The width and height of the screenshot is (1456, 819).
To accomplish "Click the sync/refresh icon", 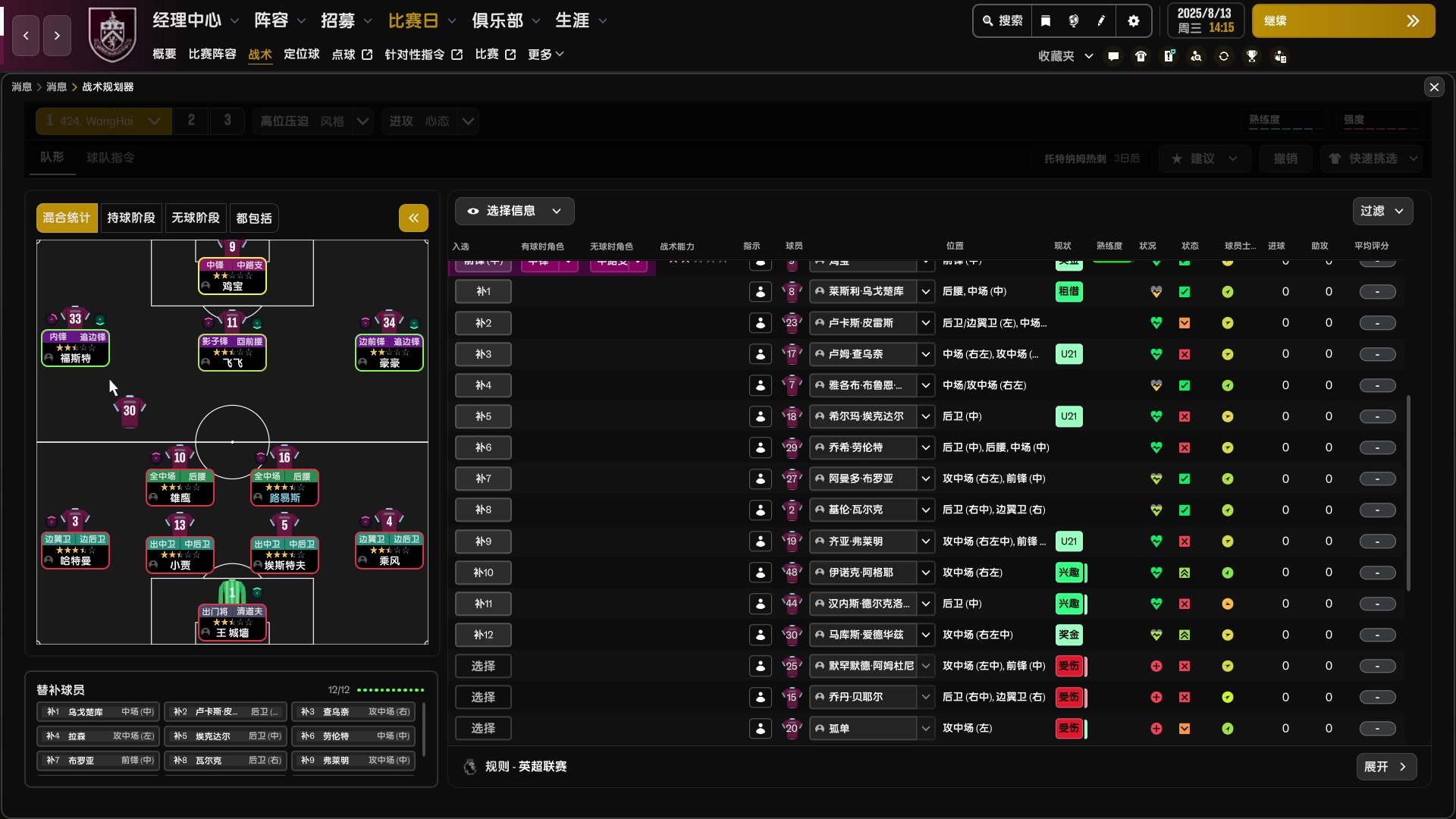I will point(1225,56).
